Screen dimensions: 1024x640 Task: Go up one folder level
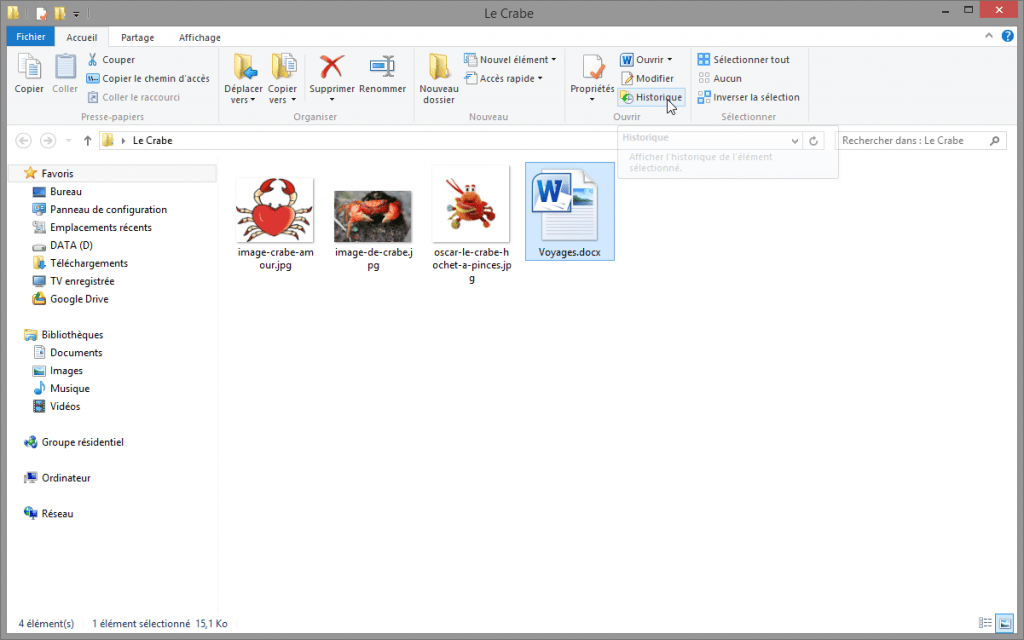[x=87, y=140]
